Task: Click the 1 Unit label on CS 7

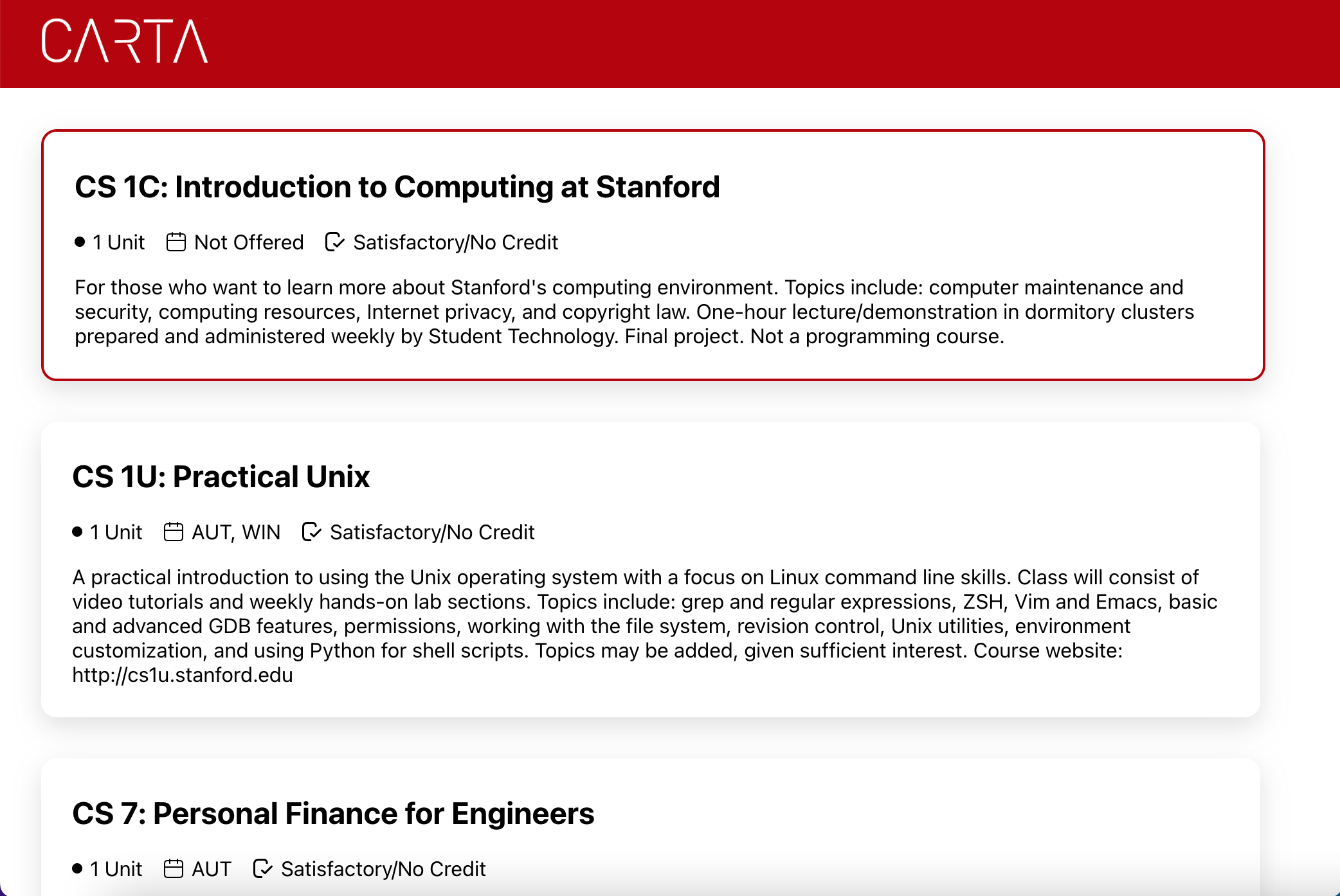Action: pos(116,868)
